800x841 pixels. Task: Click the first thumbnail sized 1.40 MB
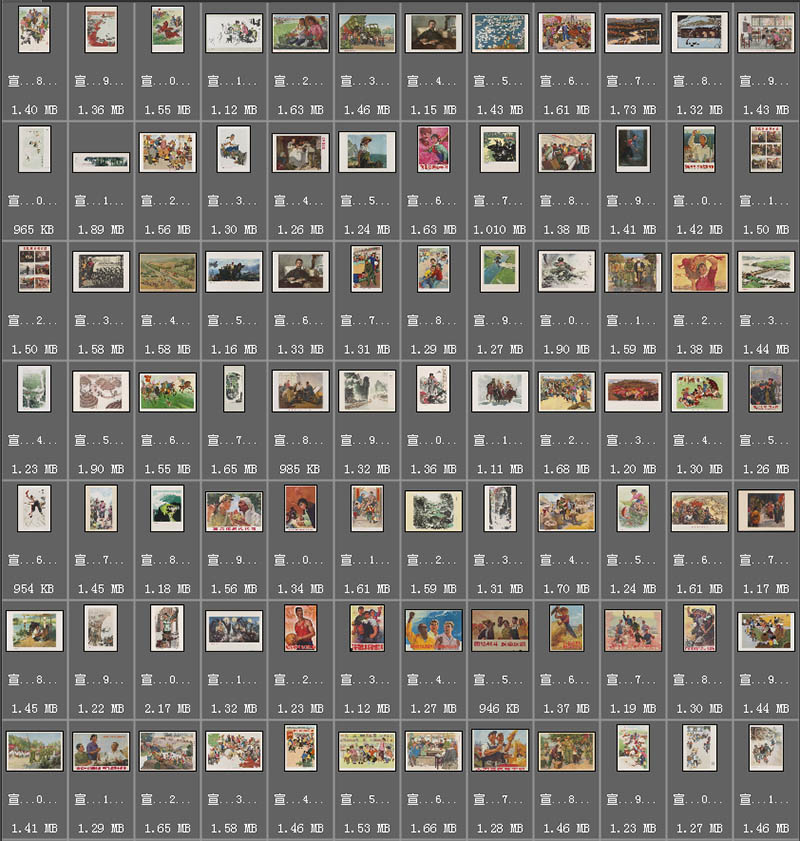click(x=34, y=30)
